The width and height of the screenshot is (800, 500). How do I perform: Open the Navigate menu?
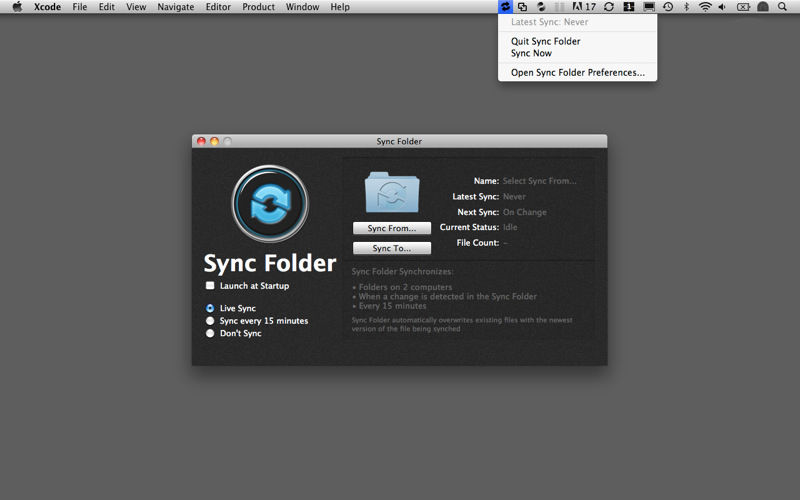click(x=176, y=7)
